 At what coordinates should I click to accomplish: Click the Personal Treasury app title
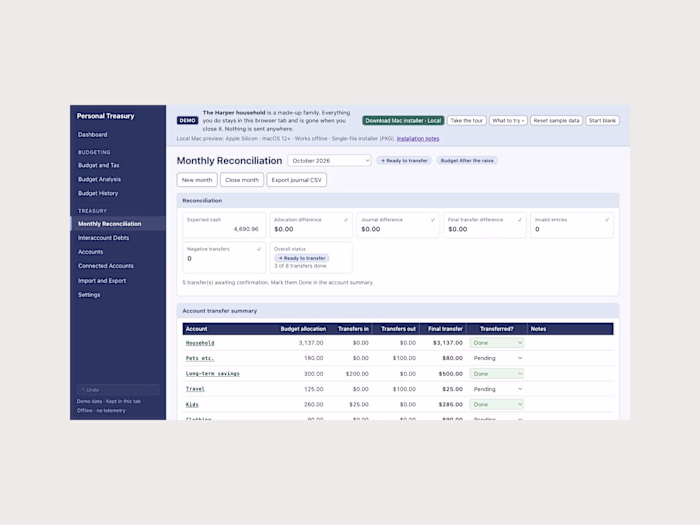tap(105, 116)
